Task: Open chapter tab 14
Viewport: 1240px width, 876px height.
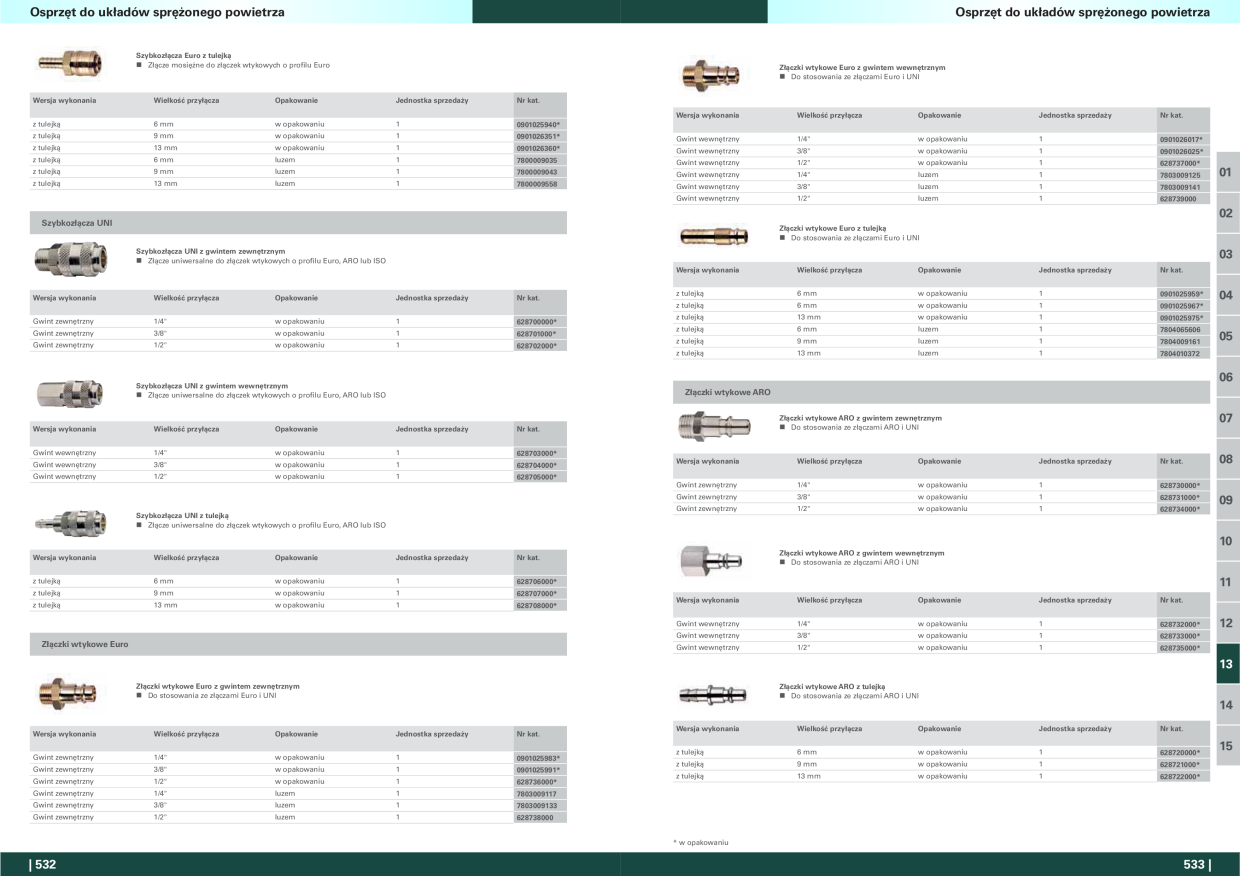Action: coord(1228,705)
